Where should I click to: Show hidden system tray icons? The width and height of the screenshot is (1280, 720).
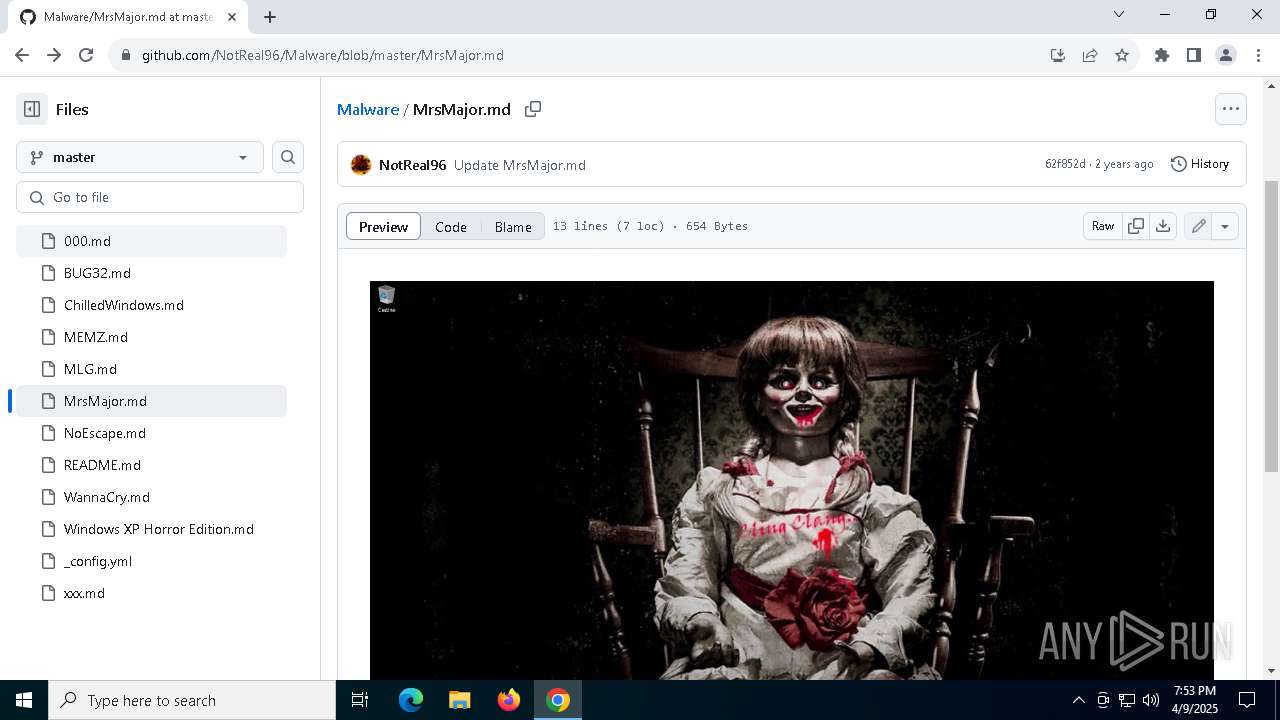pos(1078,700)
